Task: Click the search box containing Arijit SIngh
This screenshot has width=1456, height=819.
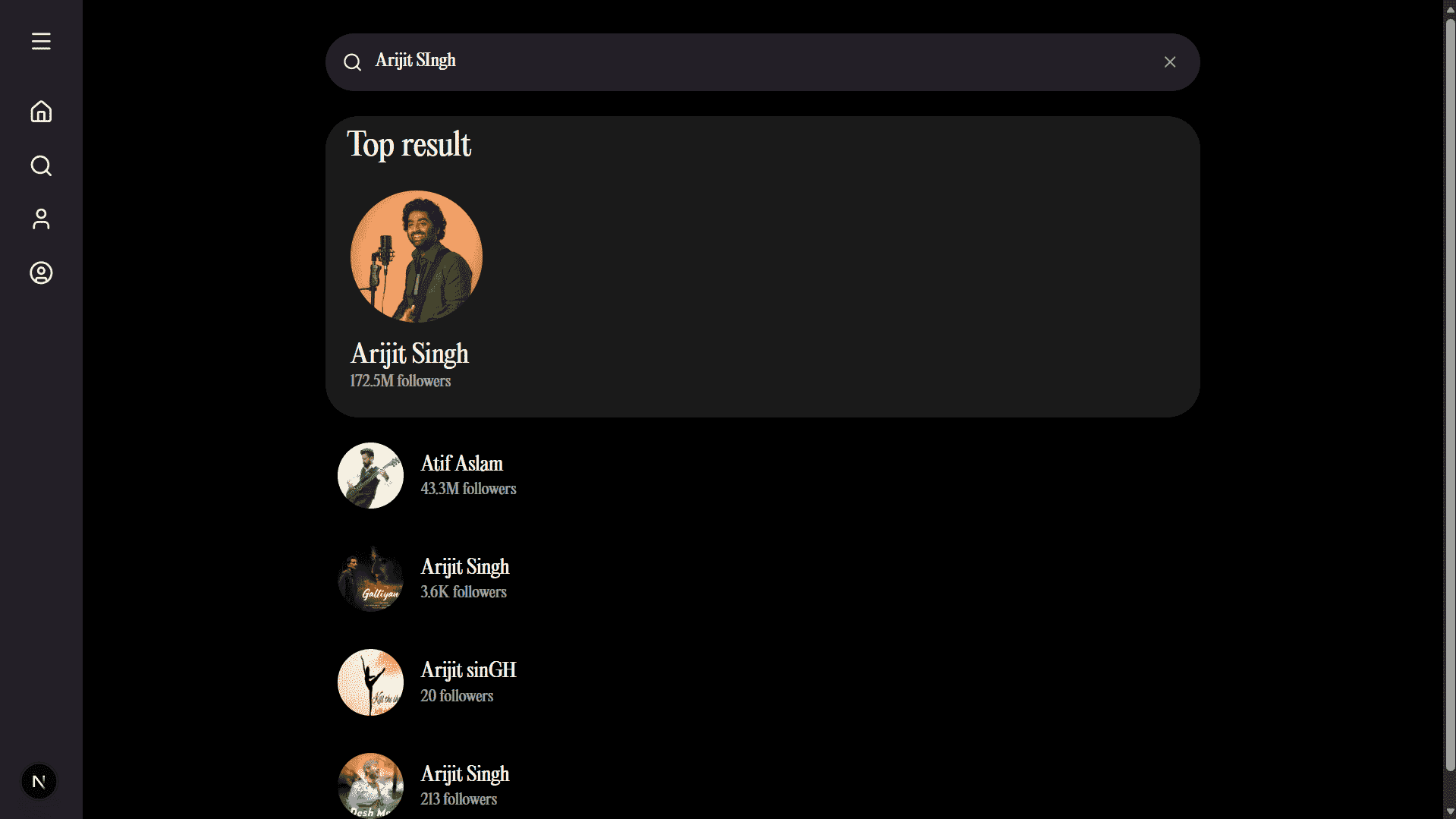Action: [759, 61]
